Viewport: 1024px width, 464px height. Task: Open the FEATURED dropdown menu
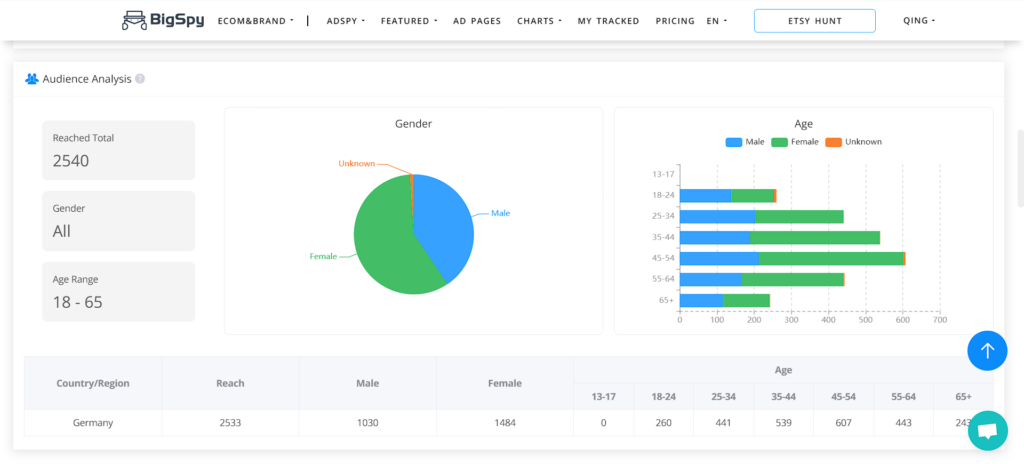point(409,21)
